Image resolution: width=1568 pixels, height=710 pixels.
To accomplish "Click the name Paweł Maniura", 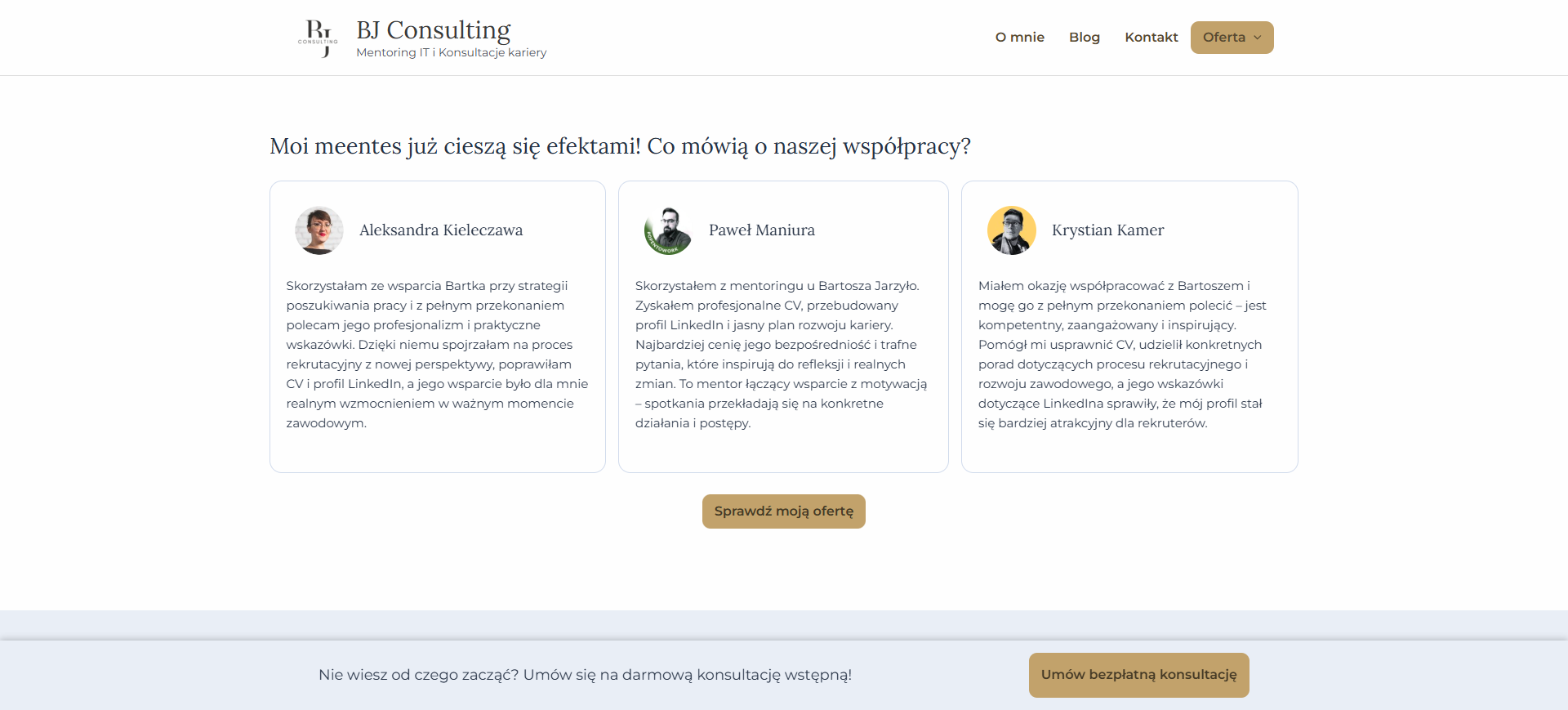I will coord(761,230).
